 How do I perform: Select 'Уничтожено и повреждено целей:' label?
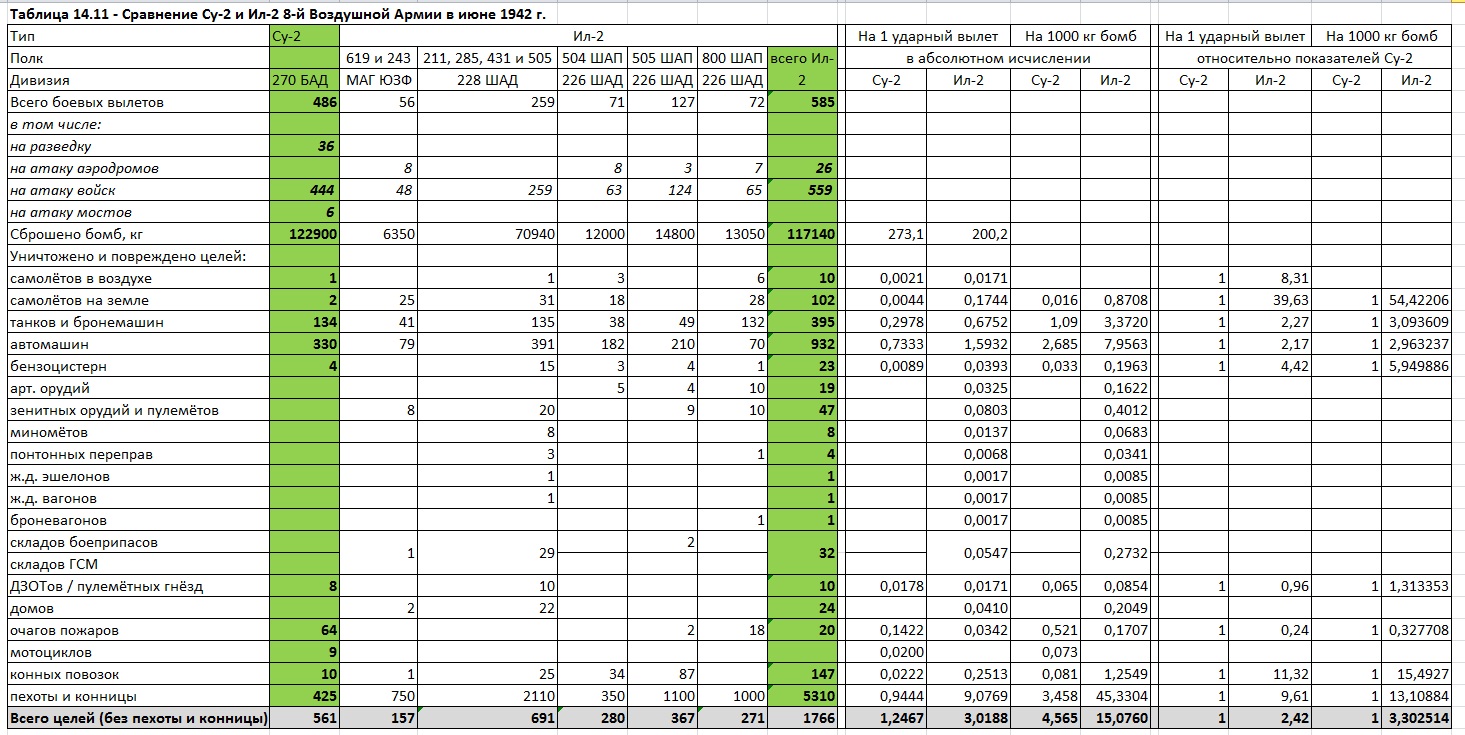click(138, 256)
